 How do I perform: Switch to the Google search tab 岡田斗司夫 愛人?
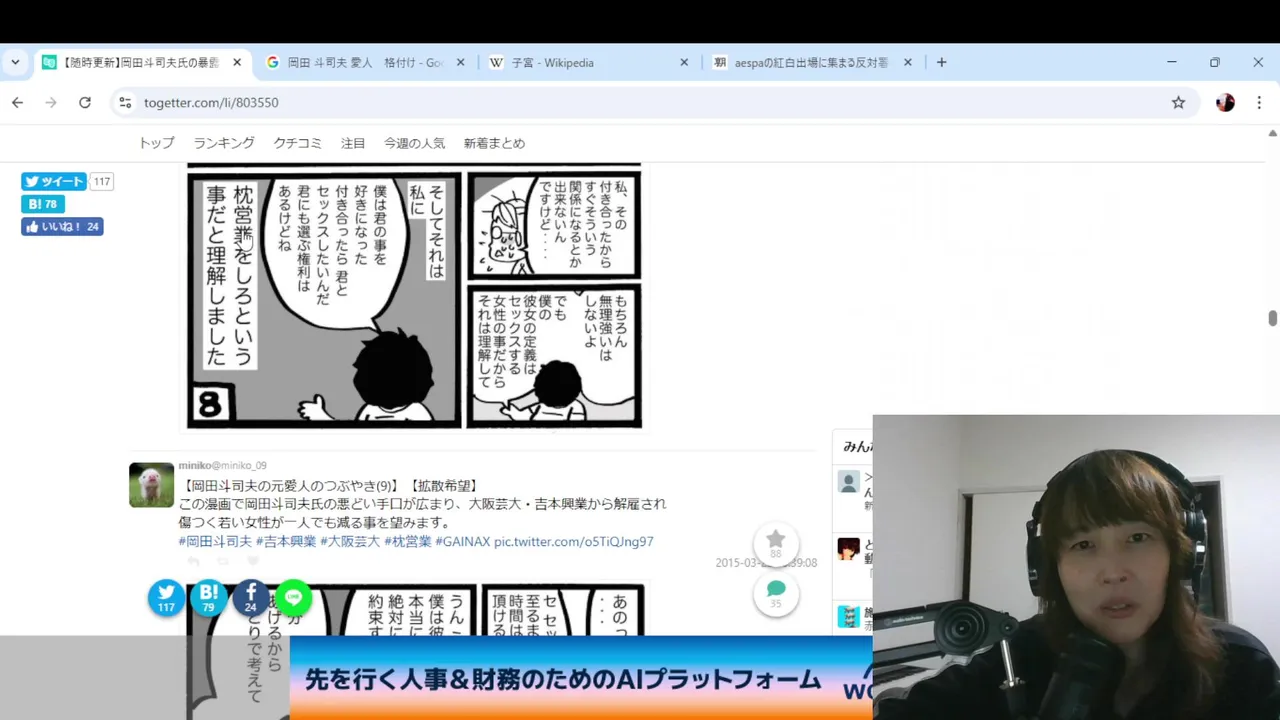click(x=366, y=62)
